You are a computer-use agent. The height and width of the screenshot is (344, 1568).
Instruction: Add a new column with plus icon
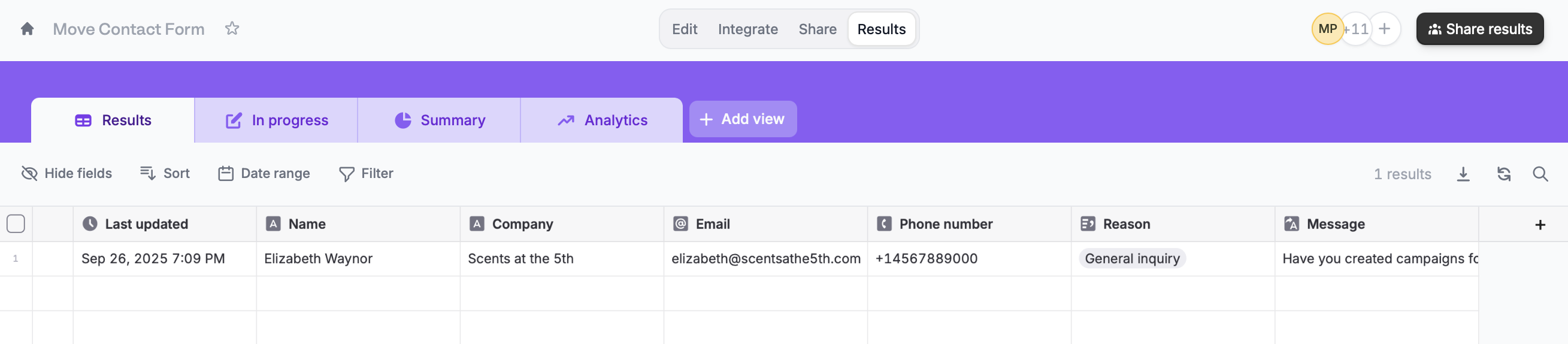tap(1540, 225)
